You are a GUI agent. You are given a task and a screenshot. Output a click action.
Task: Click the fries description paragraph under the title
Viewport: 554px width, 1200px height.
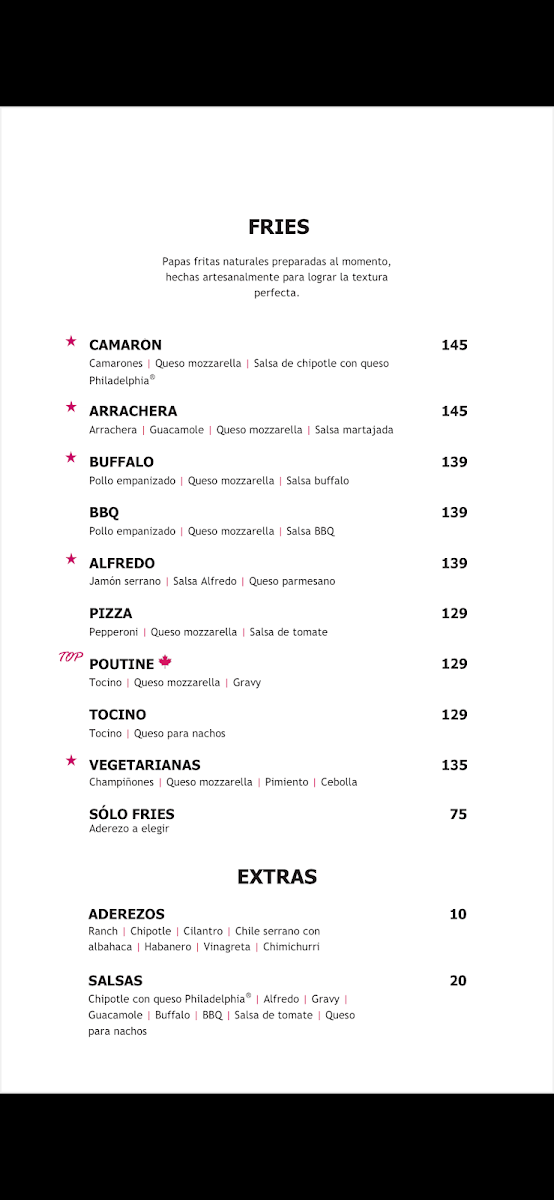[x=277, y=277]
